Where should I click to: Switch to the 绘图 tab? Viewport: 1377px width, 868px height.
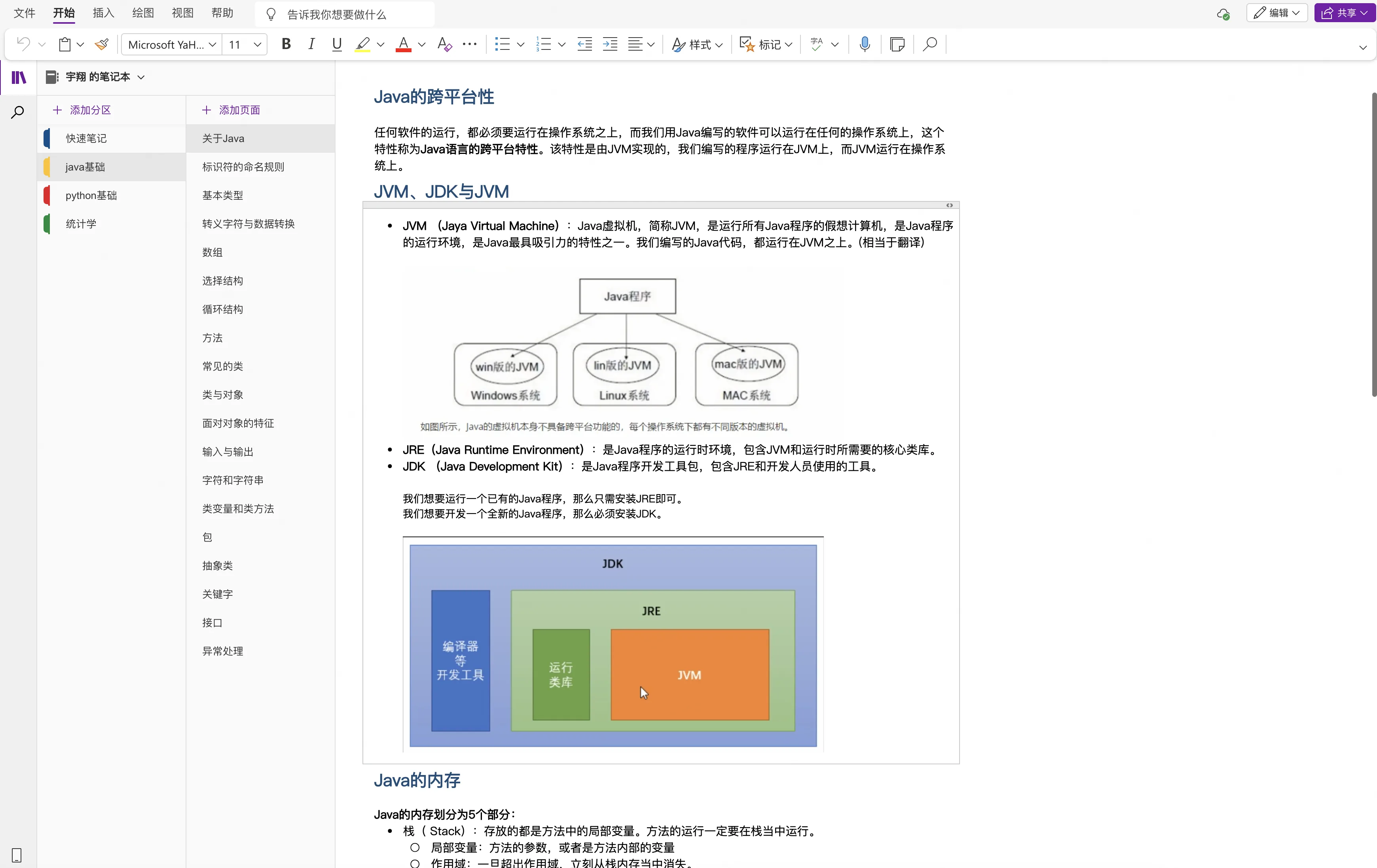[x=143, y=13]
